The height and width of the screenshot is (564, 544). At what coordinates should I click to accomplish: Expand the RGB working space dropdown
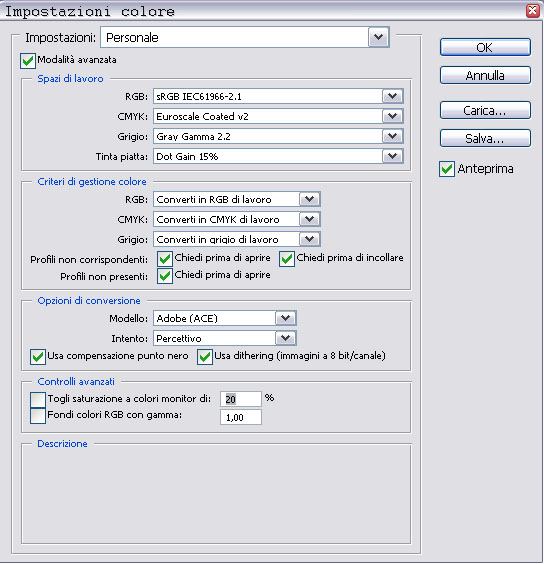392,96
